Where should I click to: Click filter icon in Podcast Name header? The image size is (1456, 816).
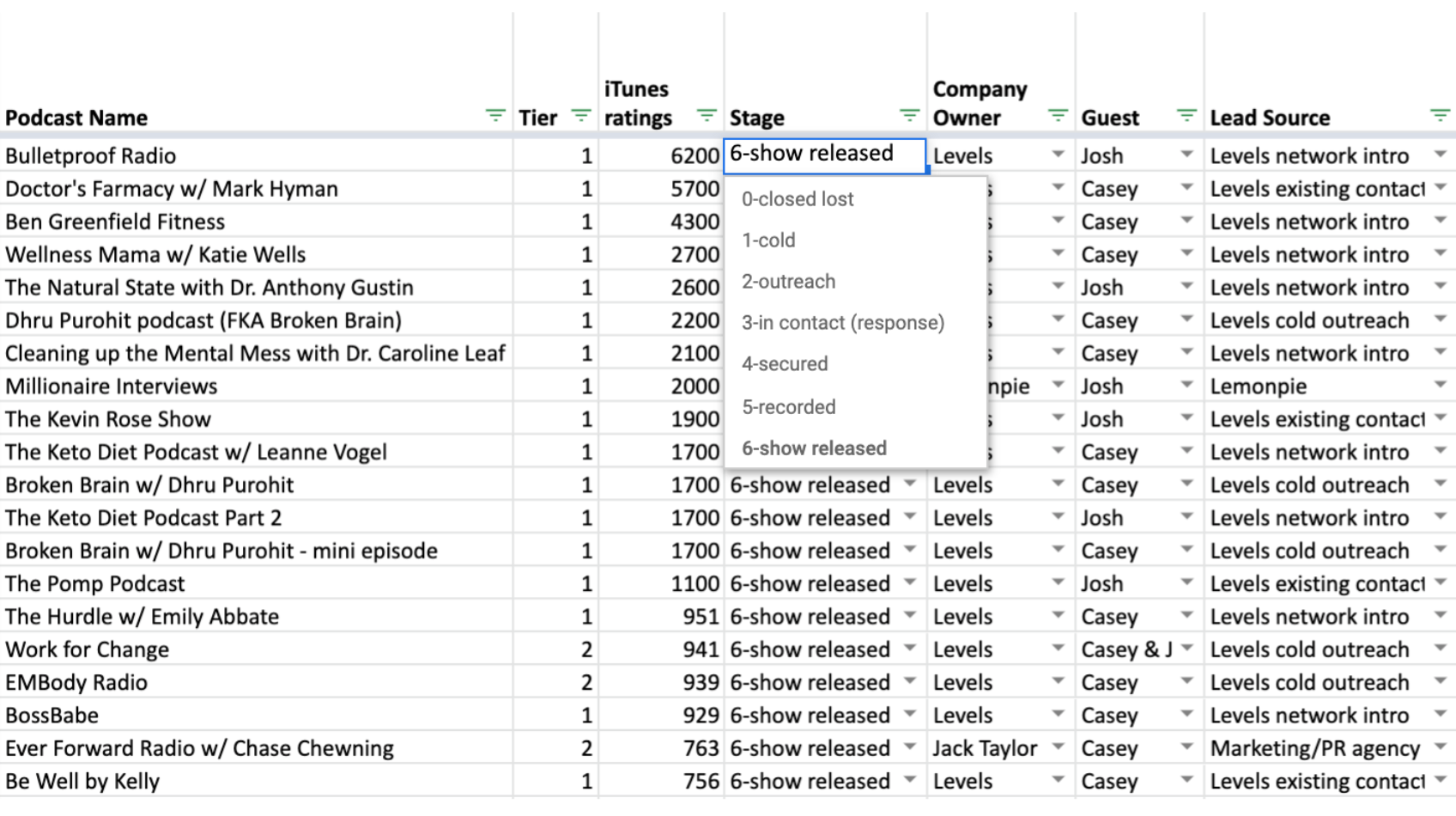(495, 116)
